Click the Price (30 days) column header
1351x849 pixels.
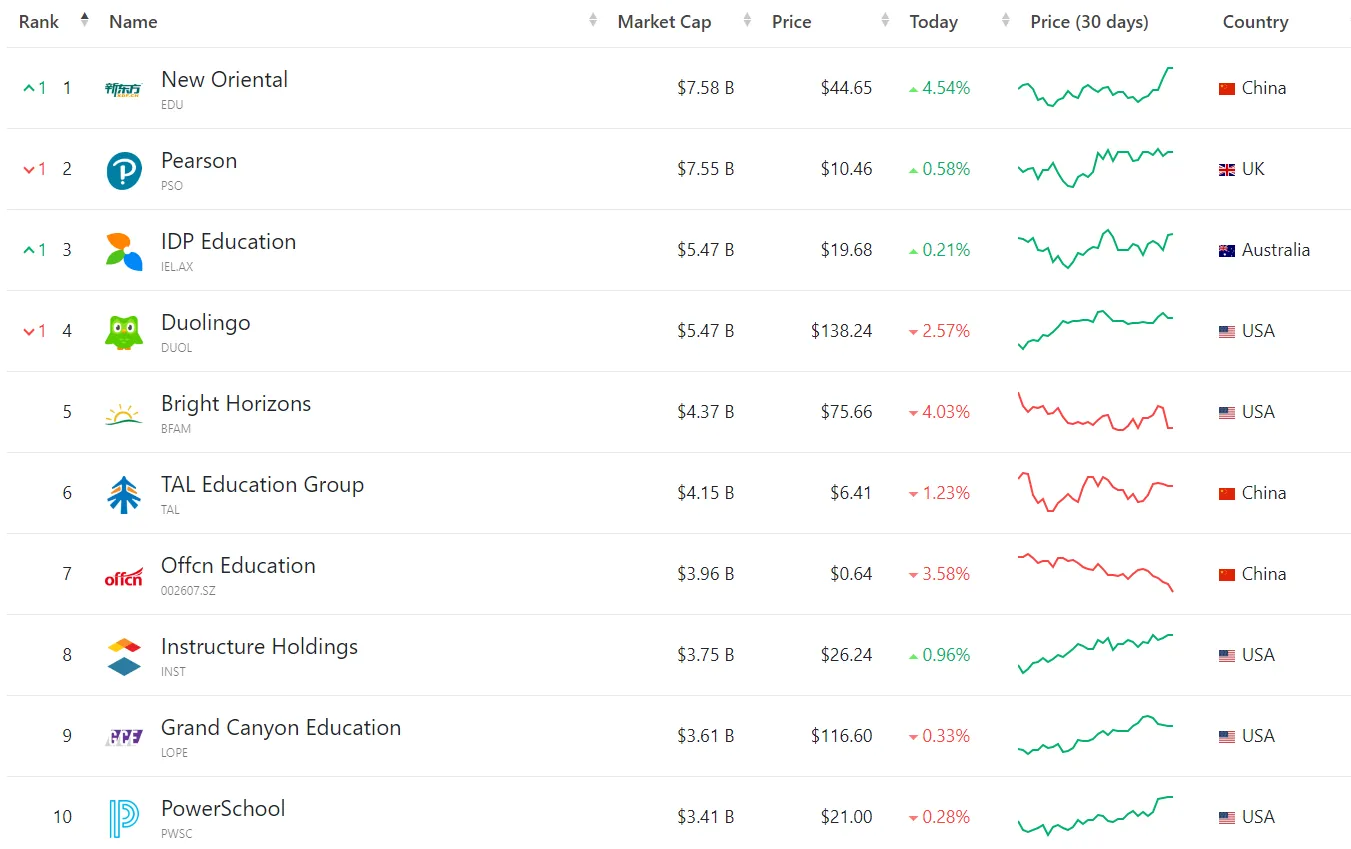click(x=1089, y=22)
